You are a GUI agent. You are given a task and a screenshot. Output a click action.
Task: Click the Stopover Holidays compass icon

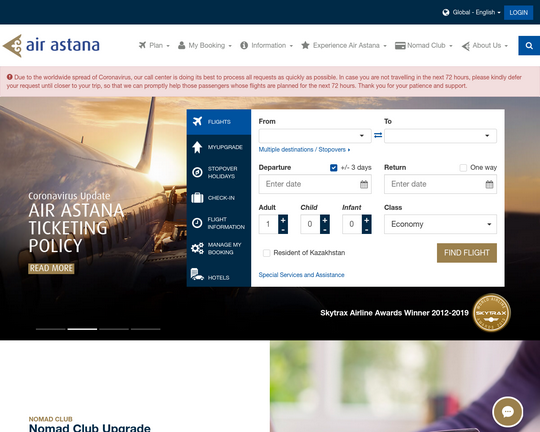tap(197, 172)
